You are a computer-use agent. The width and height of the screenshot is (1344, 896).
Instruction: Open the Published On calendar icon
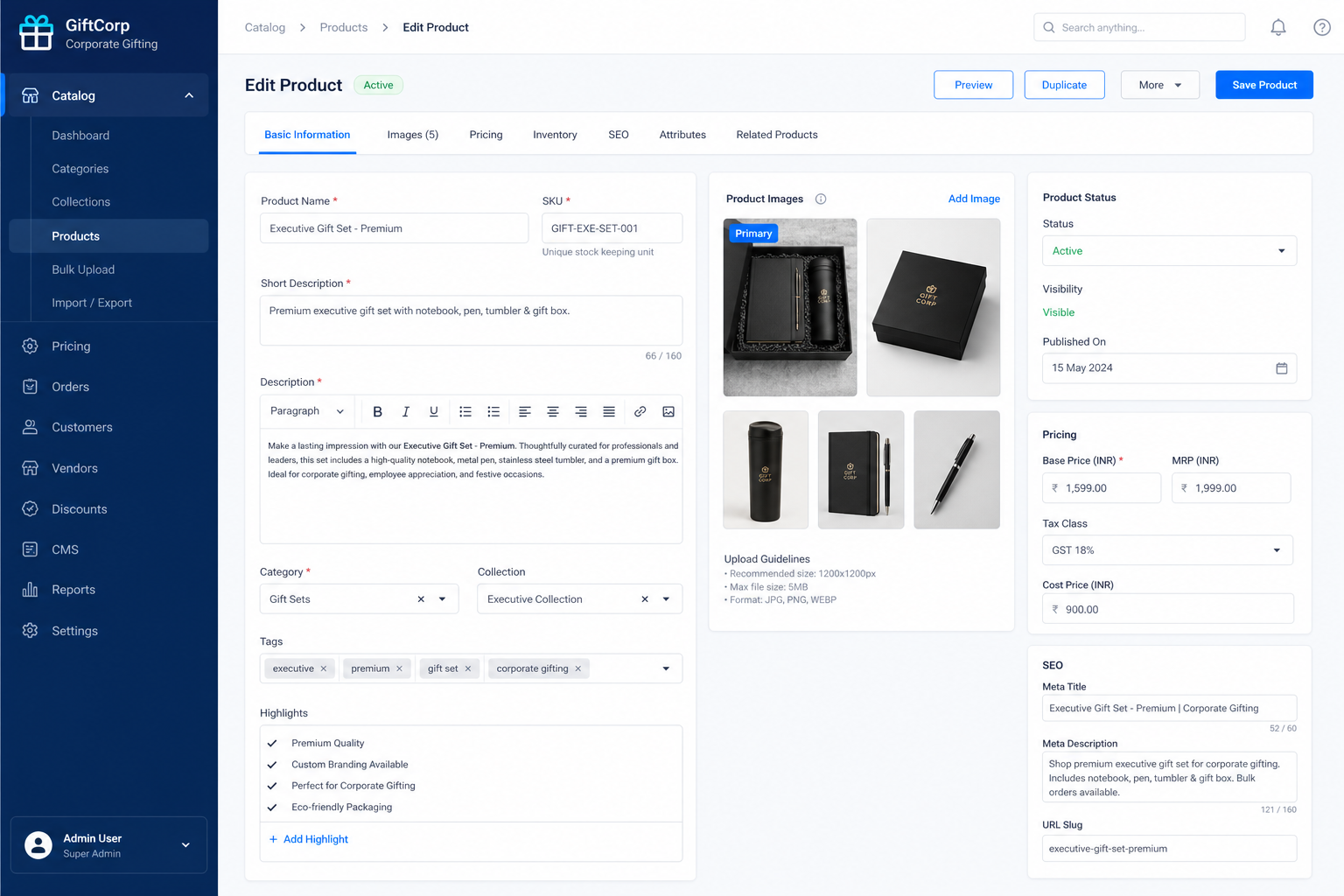click(1281, 368)
